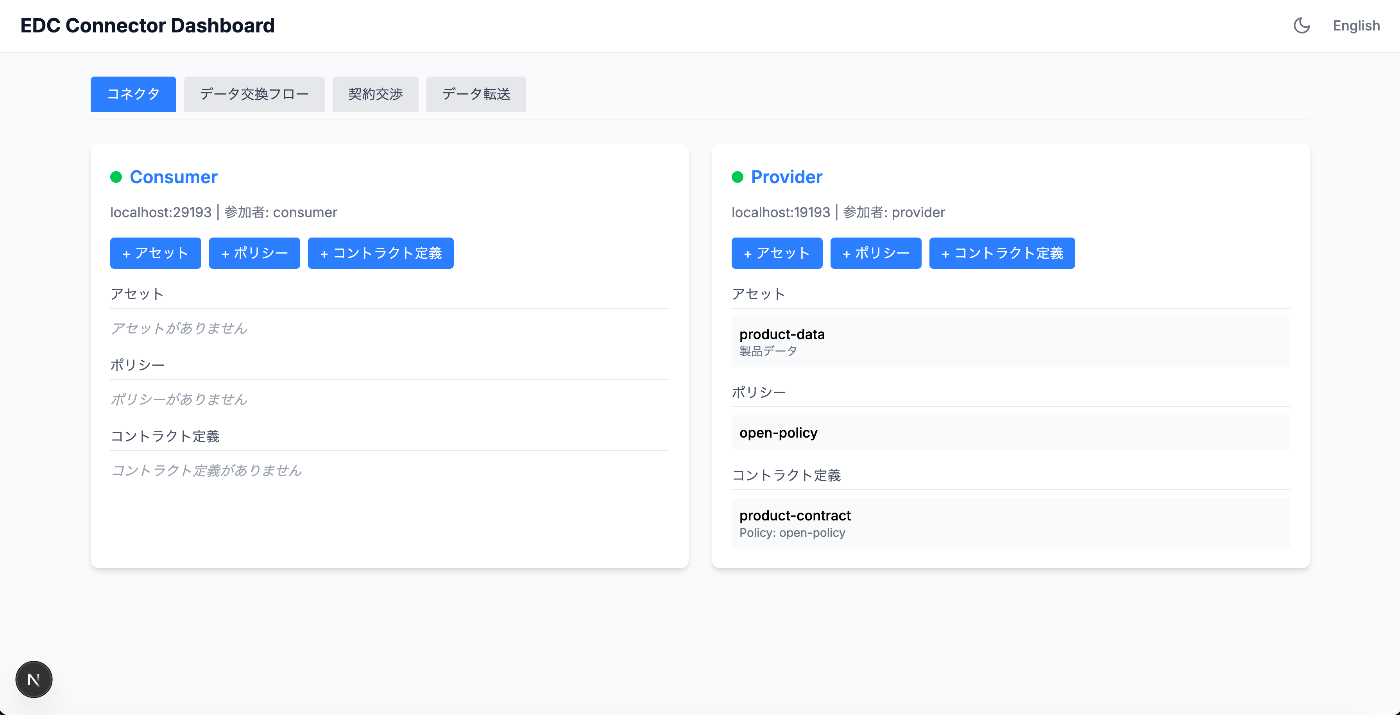Toggle dark mode with the moon icon
The height and width of the screenshot is (715, 1400).
(x=1302, y=25)
